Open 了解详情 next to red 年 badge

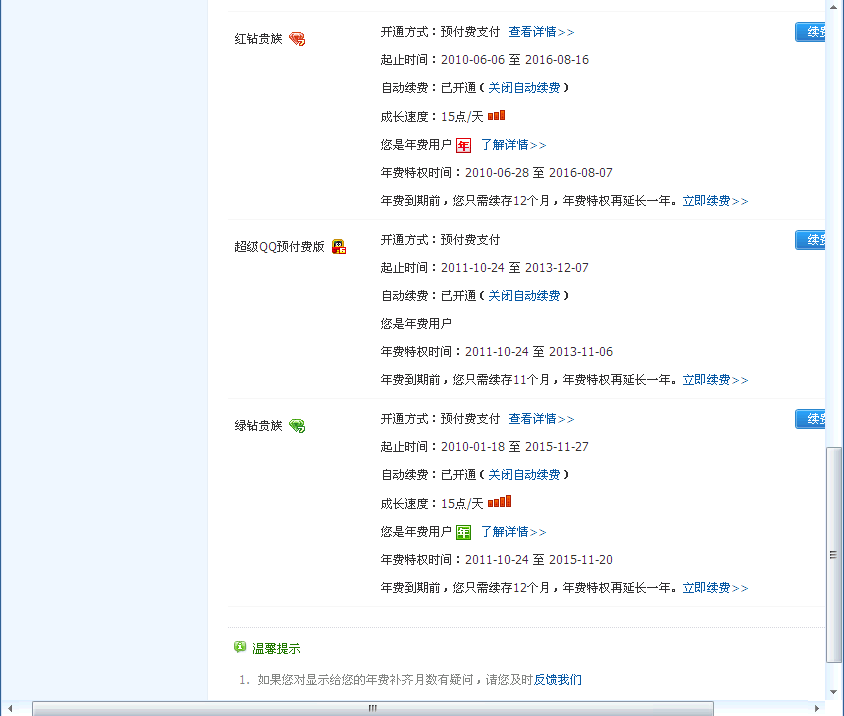pos(514,145)
